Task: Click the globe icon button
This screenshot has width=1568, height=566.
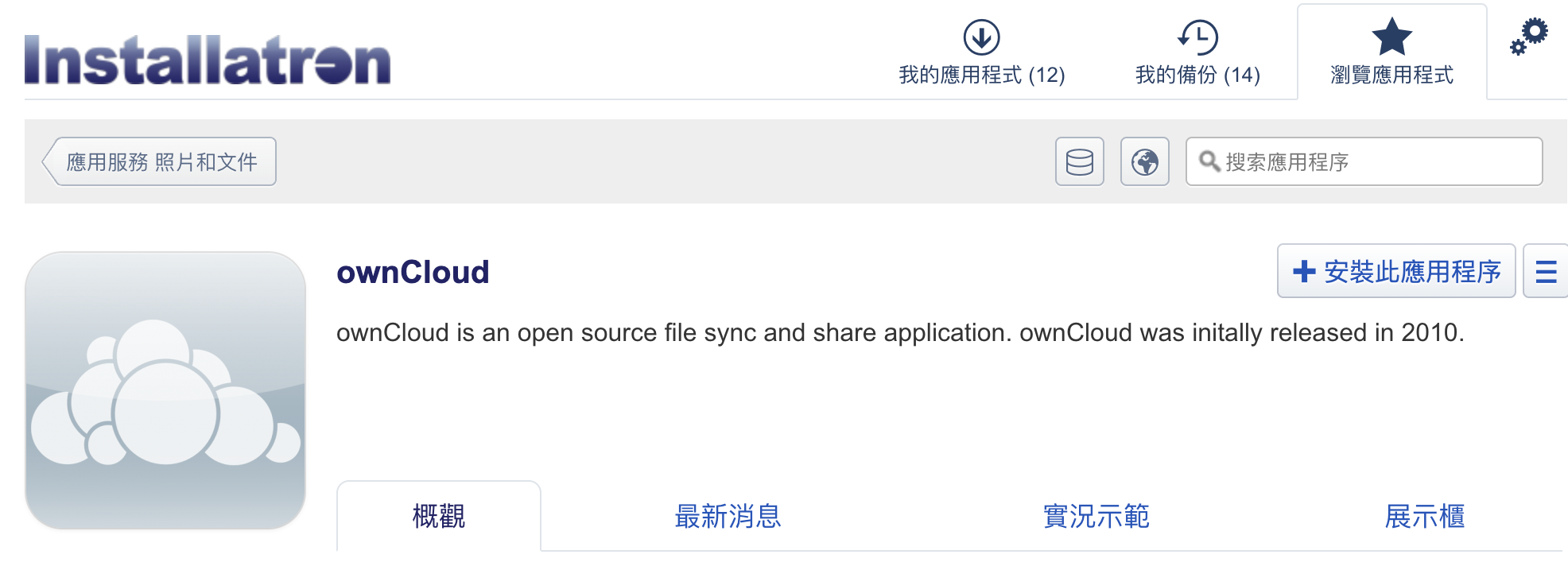Action: [x=1144, y=161]
